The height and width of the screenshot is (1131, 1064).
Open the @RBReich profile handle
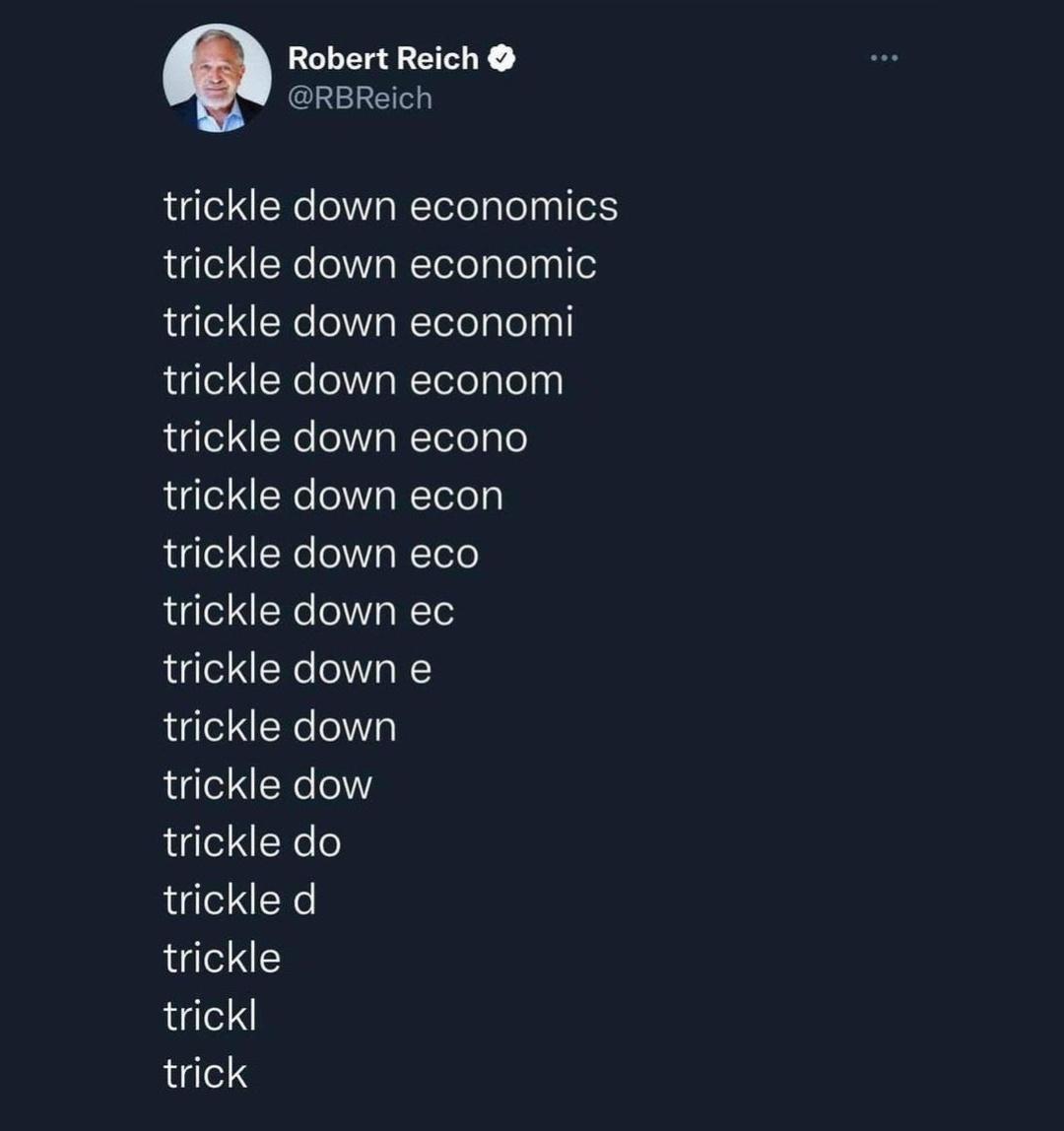360,97
